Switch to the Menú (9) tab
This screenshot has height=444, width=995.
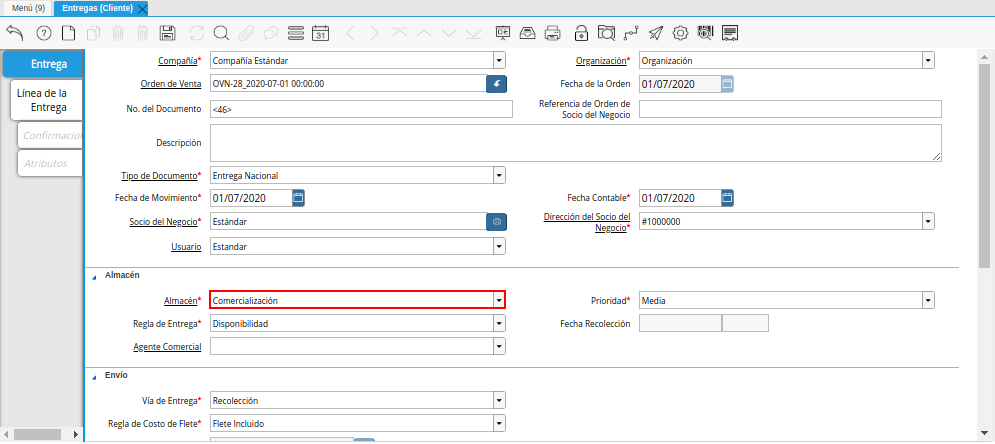click(x=29, y=8)
